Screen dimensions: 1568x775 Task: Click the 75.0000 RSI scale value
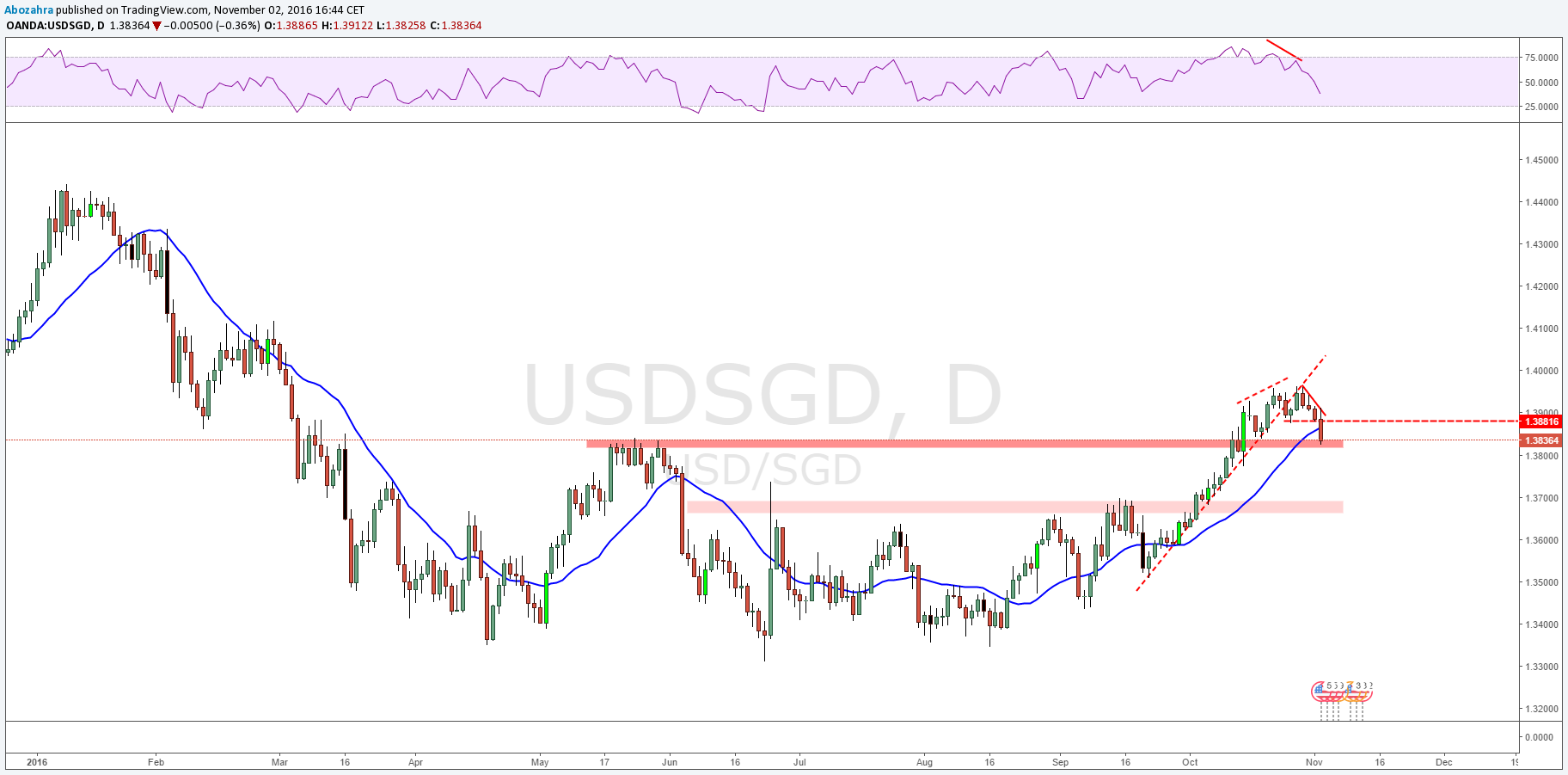click(1541, 58)
